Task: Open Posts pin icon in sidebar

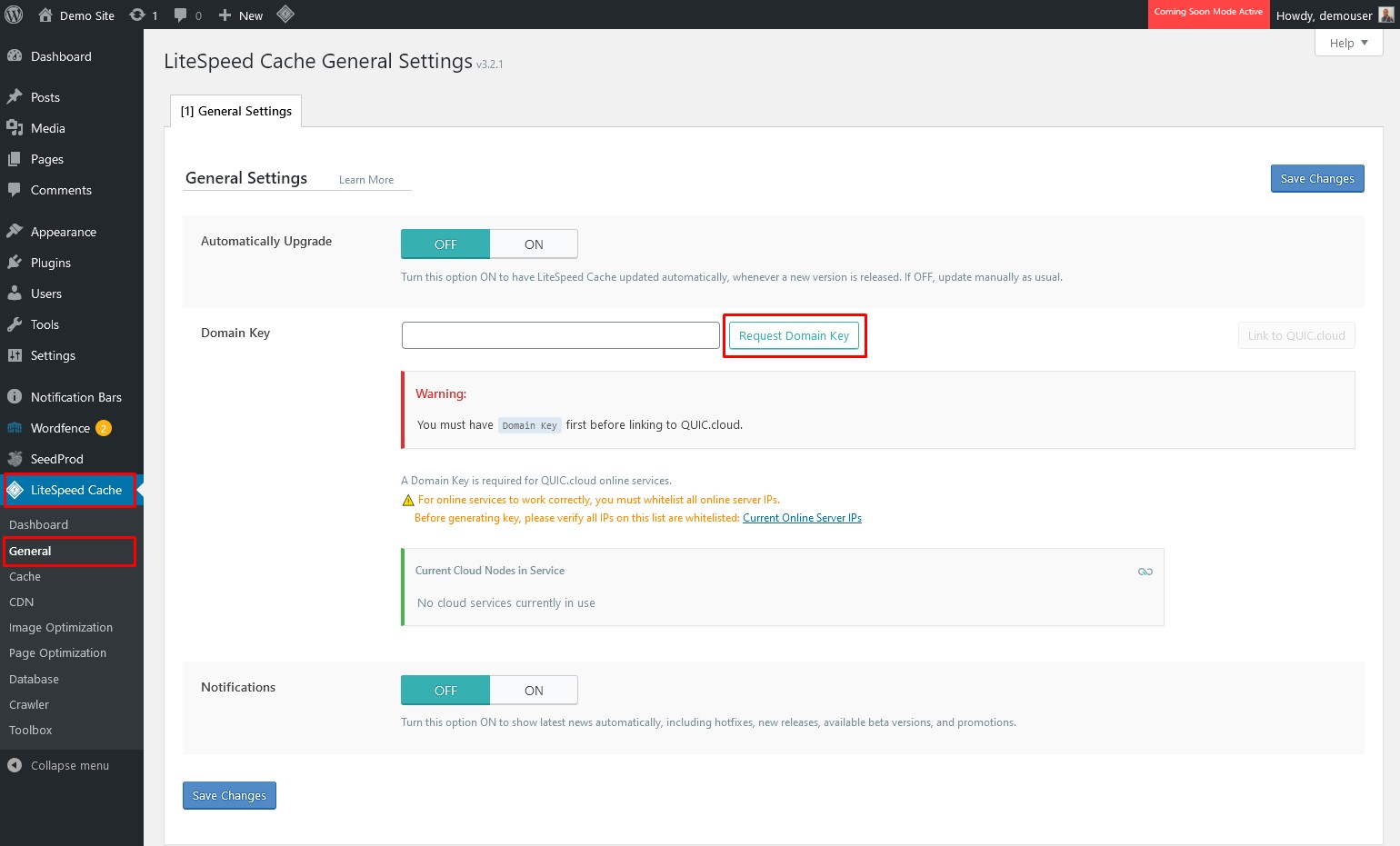Action: tap(15, 97)
